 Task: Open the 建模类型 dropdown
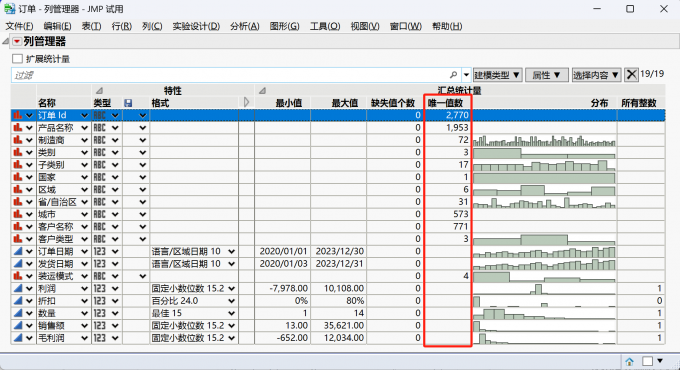497,75
